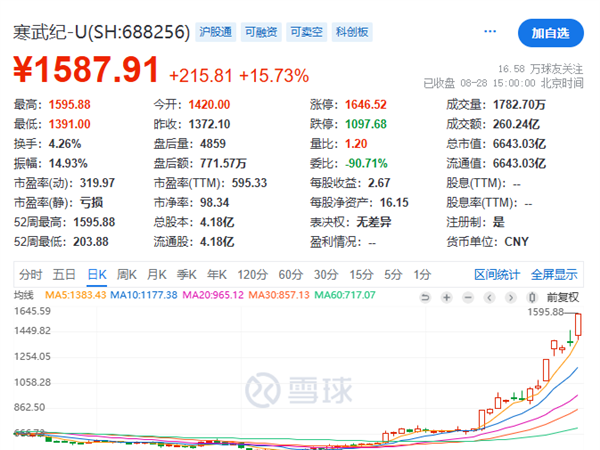Viewport: 600px width, 450px height.
Task: Click the 市盈率(TTM) value 595.33
Action: [249, 183]
